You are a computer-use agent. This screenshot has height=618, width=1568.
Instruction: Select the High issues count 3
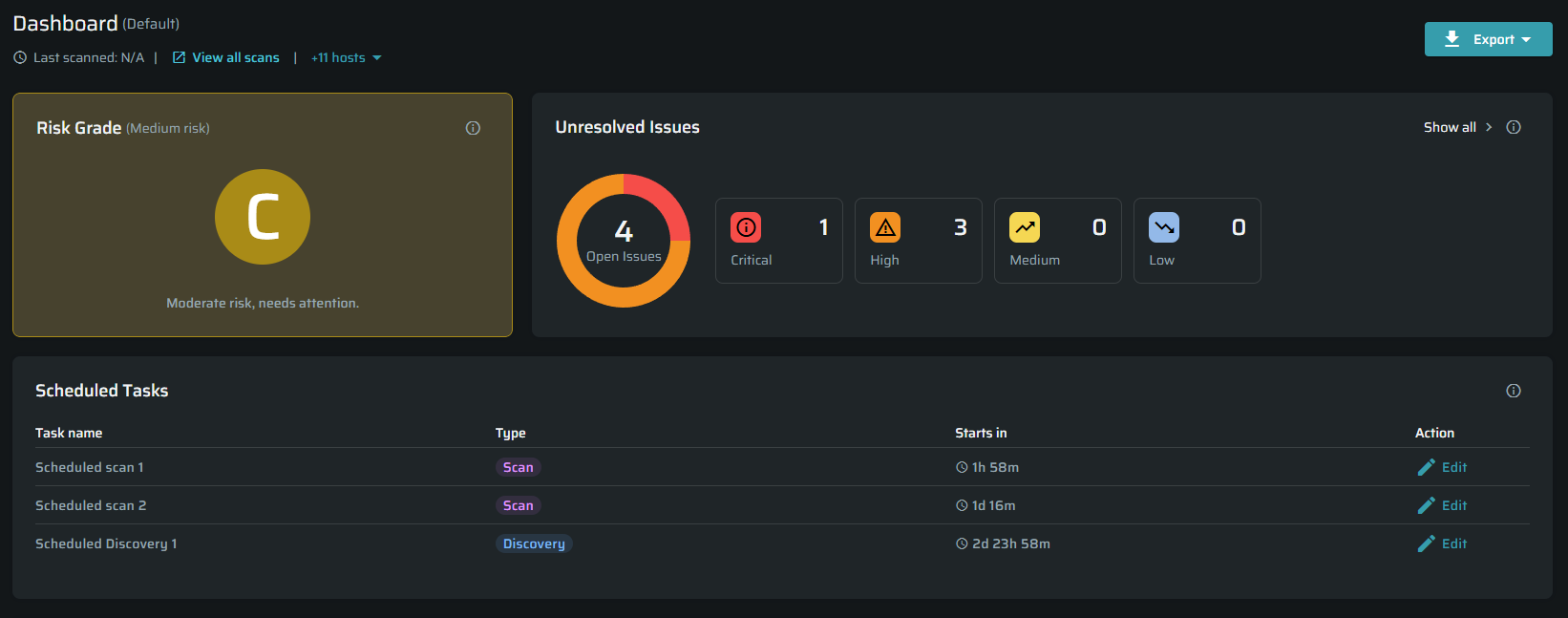(x=961, y=227)
